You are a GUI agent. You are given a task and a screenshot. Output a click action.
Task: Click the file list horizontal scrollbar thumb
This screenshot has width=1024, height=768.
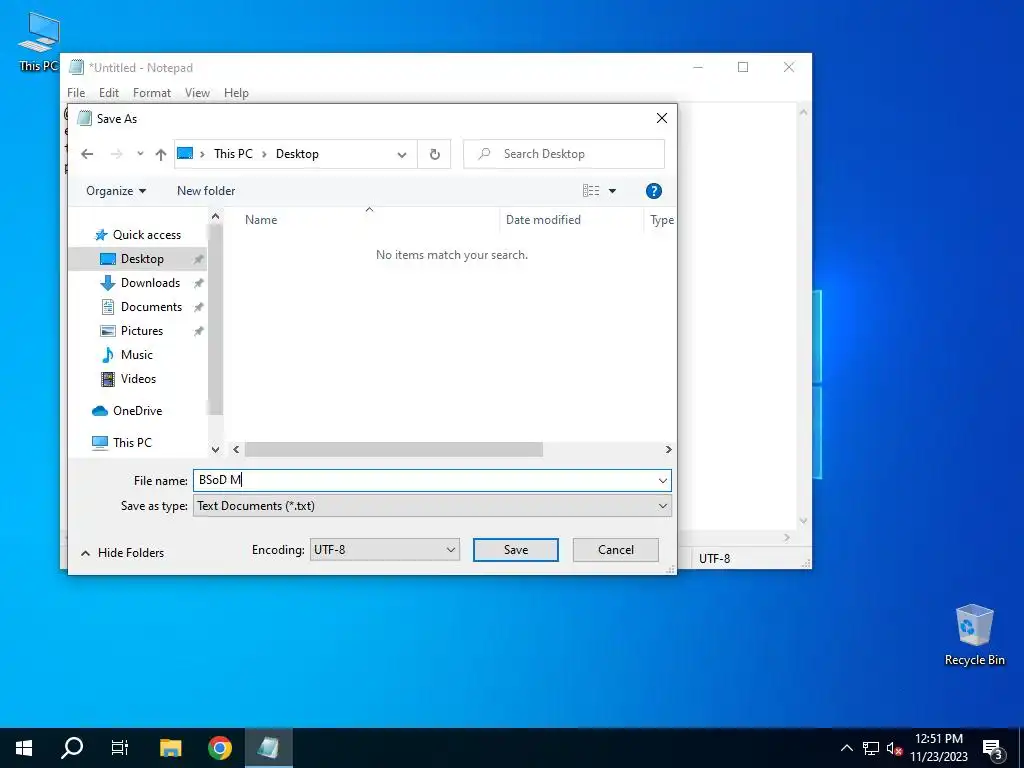pyautogui.click(x=393, y=449)
